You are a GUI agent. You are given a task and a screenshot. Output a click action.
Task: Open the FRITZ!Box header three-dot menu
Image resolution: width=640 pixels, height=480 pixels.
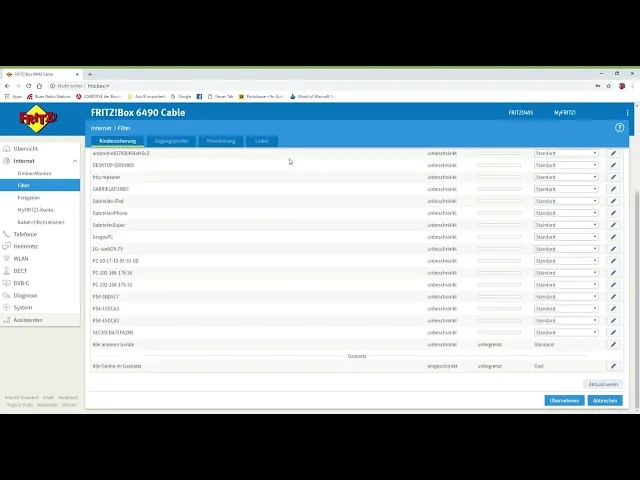627,113
